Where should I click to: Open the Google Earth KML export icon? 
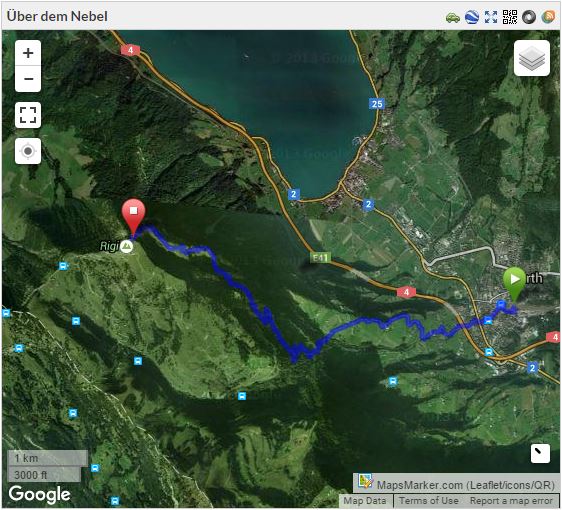click(x=472, y=17)
